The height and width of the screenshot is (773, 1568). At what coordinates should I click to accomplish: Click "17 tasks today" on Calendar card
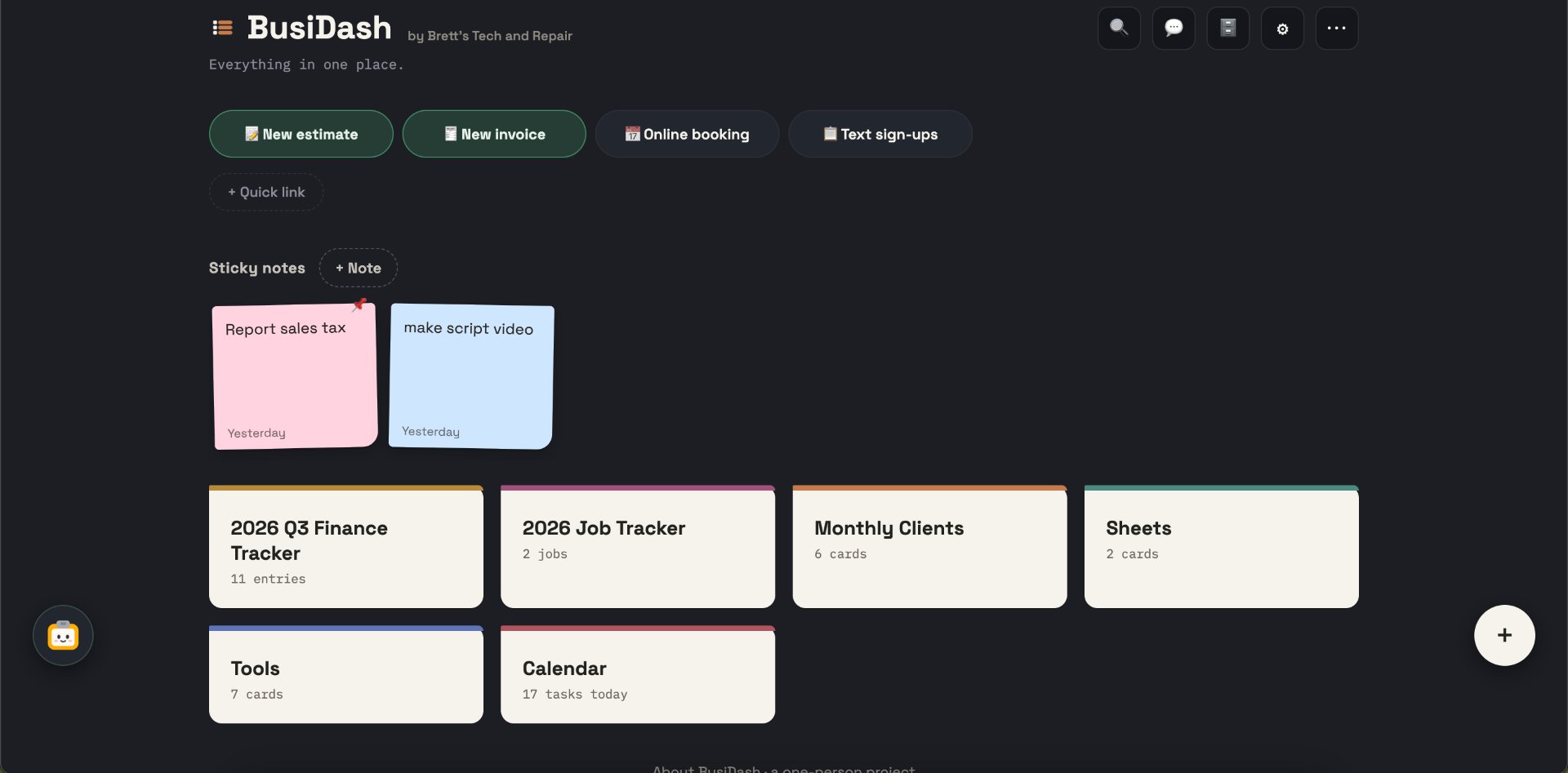[575, 694]
